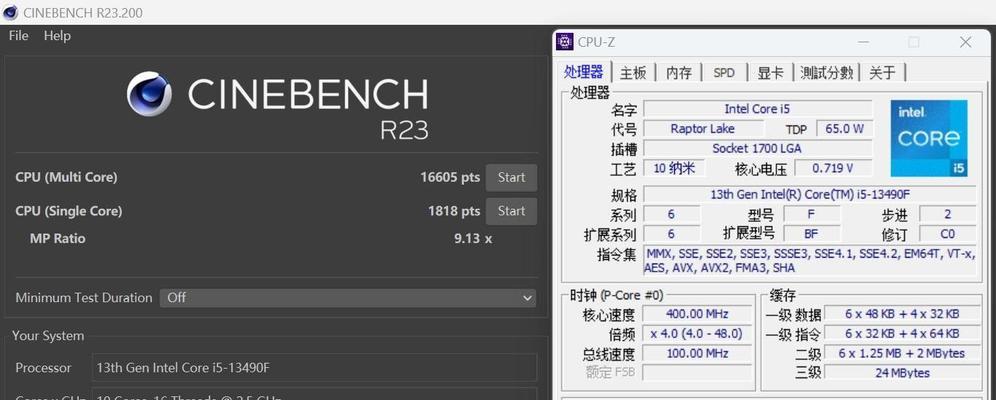Click the Cinebench R23 sphere logo
Viewport: 996px width, 400px height.
[149, 94]
